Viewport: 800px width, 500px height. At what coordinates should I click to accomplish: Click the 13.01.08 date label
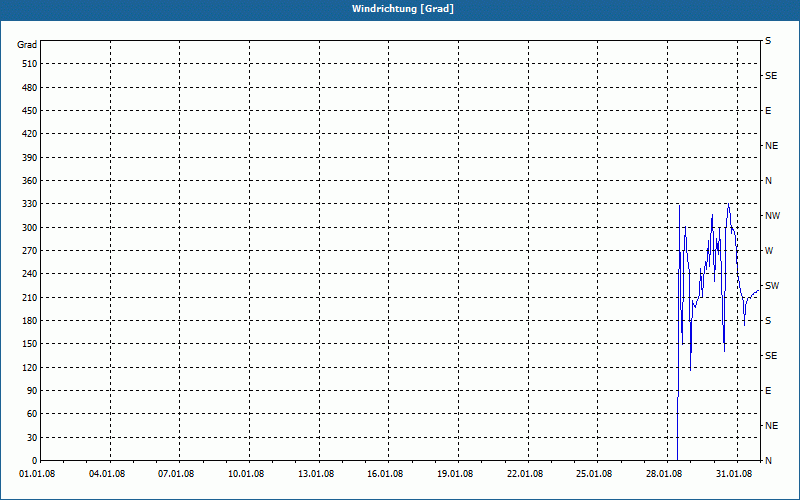click(316, 474)
